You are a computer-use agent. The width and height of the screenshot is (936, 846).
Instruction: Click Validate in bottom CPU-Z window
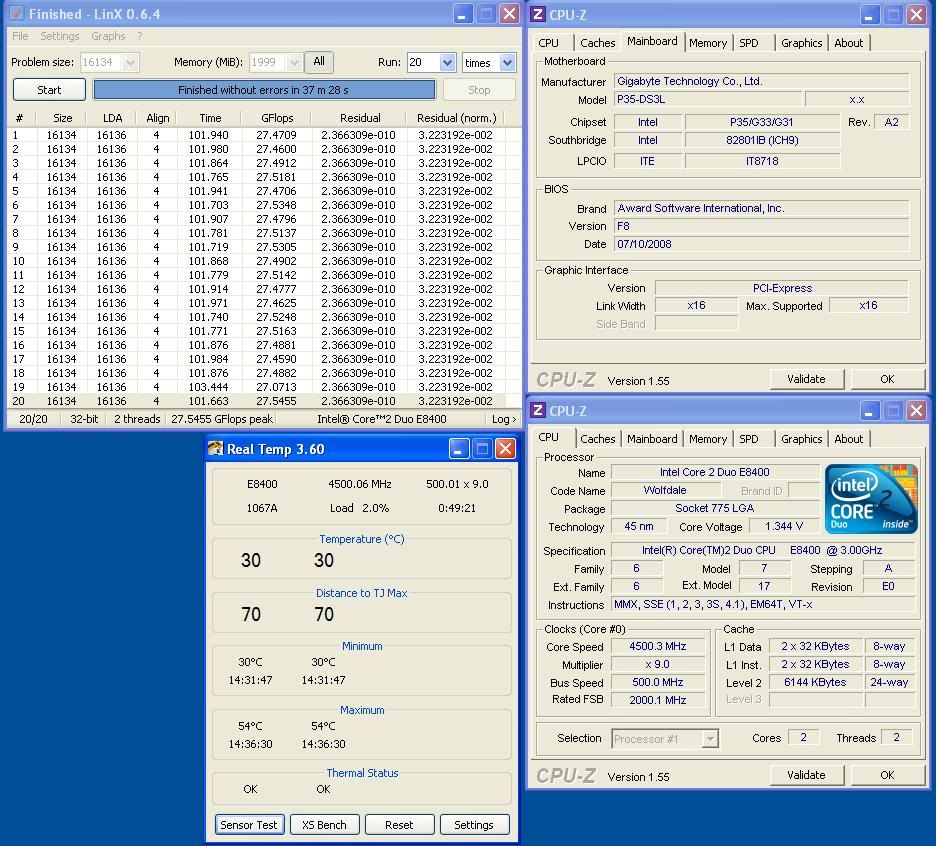(806, 775)
